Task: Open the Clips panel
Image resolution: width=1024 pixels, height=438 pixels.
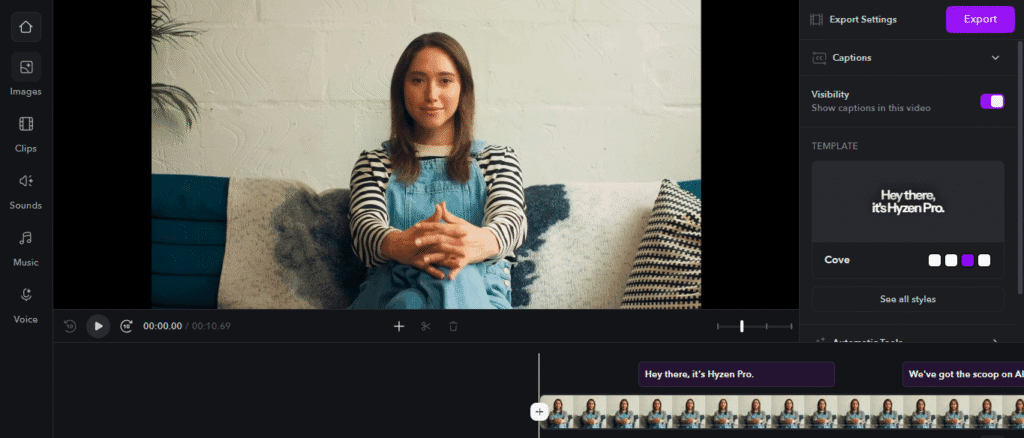Action: (x=25, y=133)
